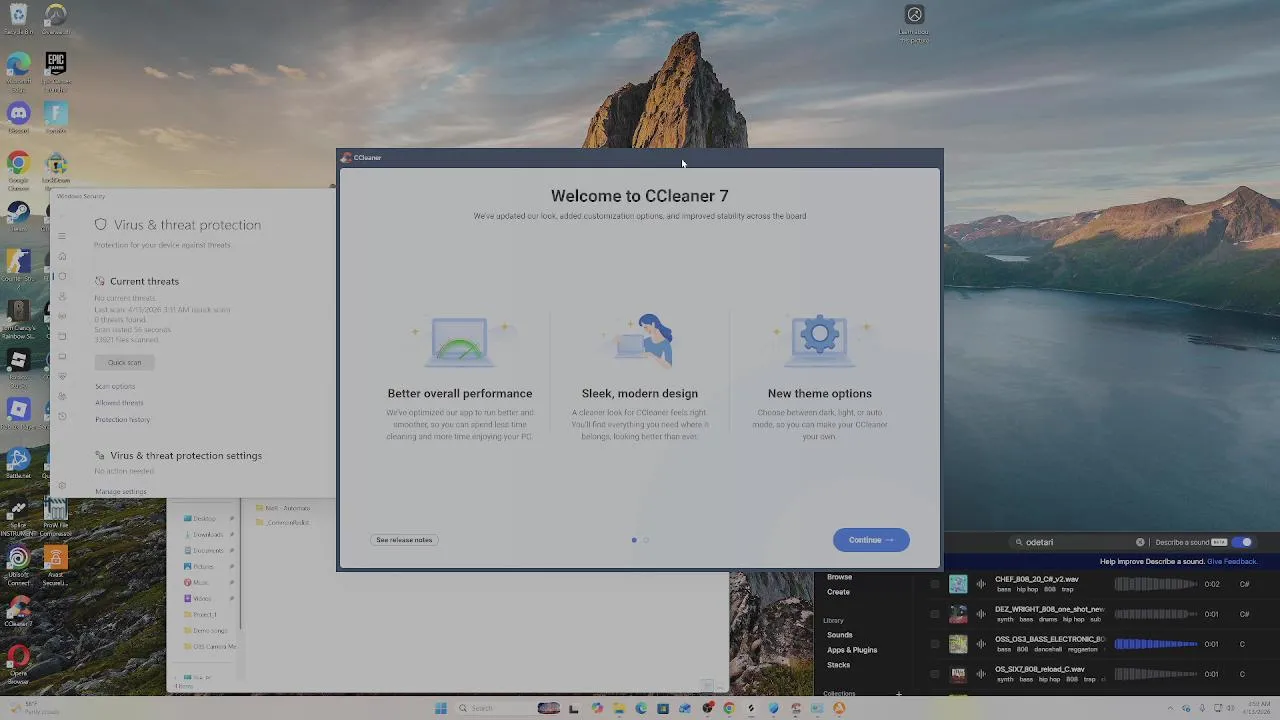1280x720 pixels.
Task: Select the Discord desktop icon
Action: pyautogui.click(x=18, y=118)
